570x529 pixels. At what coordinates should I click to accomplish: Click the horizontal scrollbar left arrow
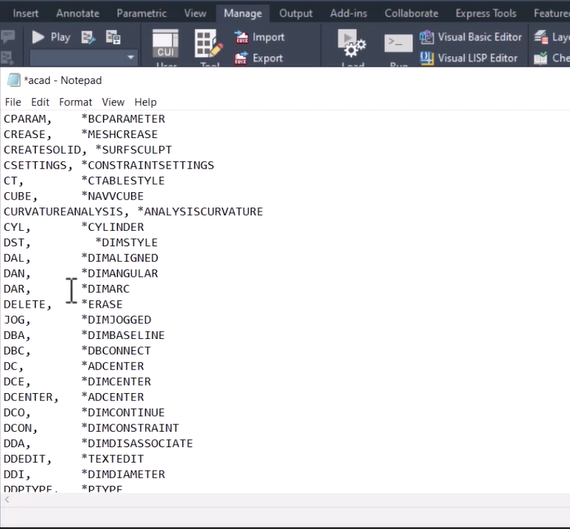(7, 500)
